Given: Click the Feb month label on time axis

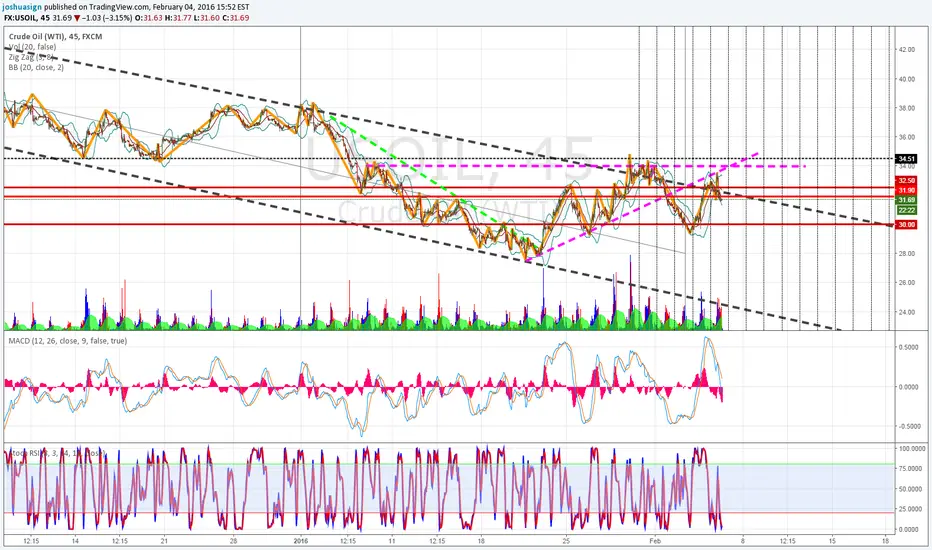Looking at the screenshot, I should pos(655,540).
